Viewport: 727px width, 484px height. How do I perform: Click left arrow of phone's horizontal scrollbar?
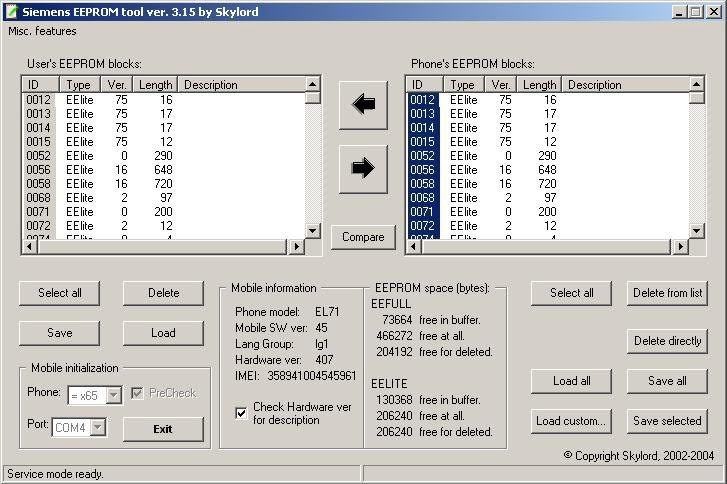413,247
